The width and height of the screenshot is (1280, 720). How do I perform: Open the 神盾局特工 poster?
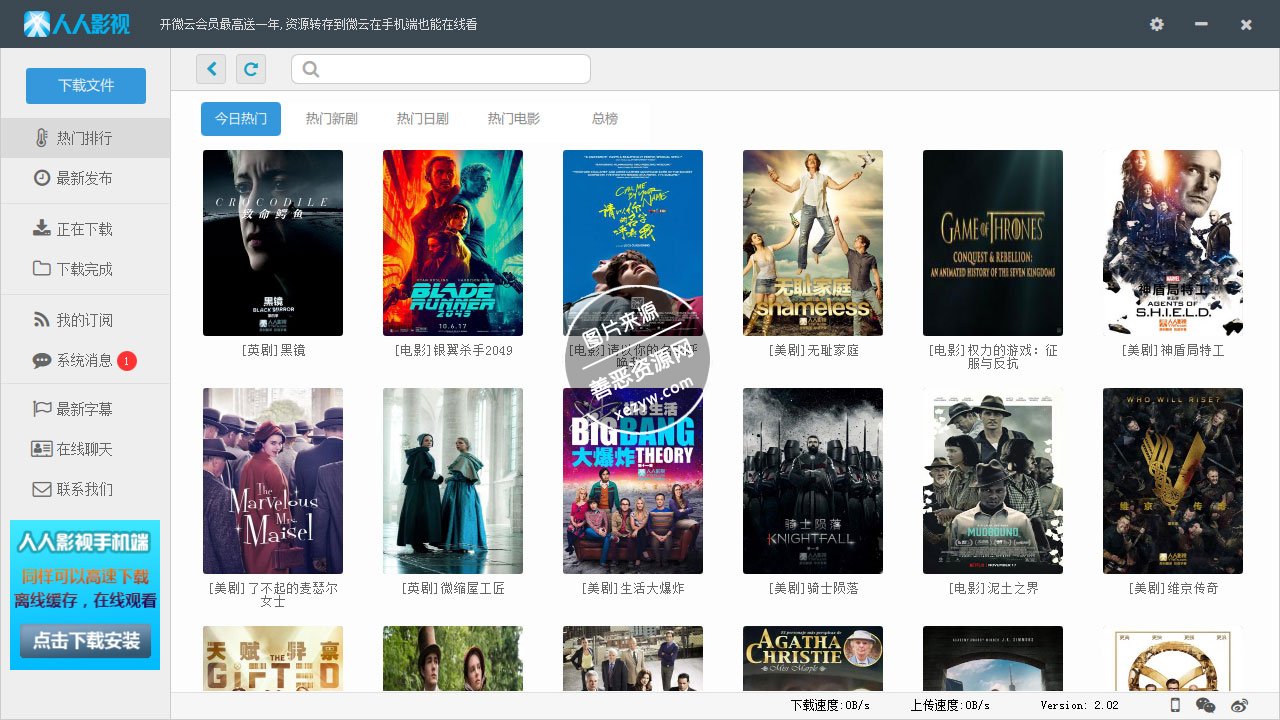click(1173, 243)
